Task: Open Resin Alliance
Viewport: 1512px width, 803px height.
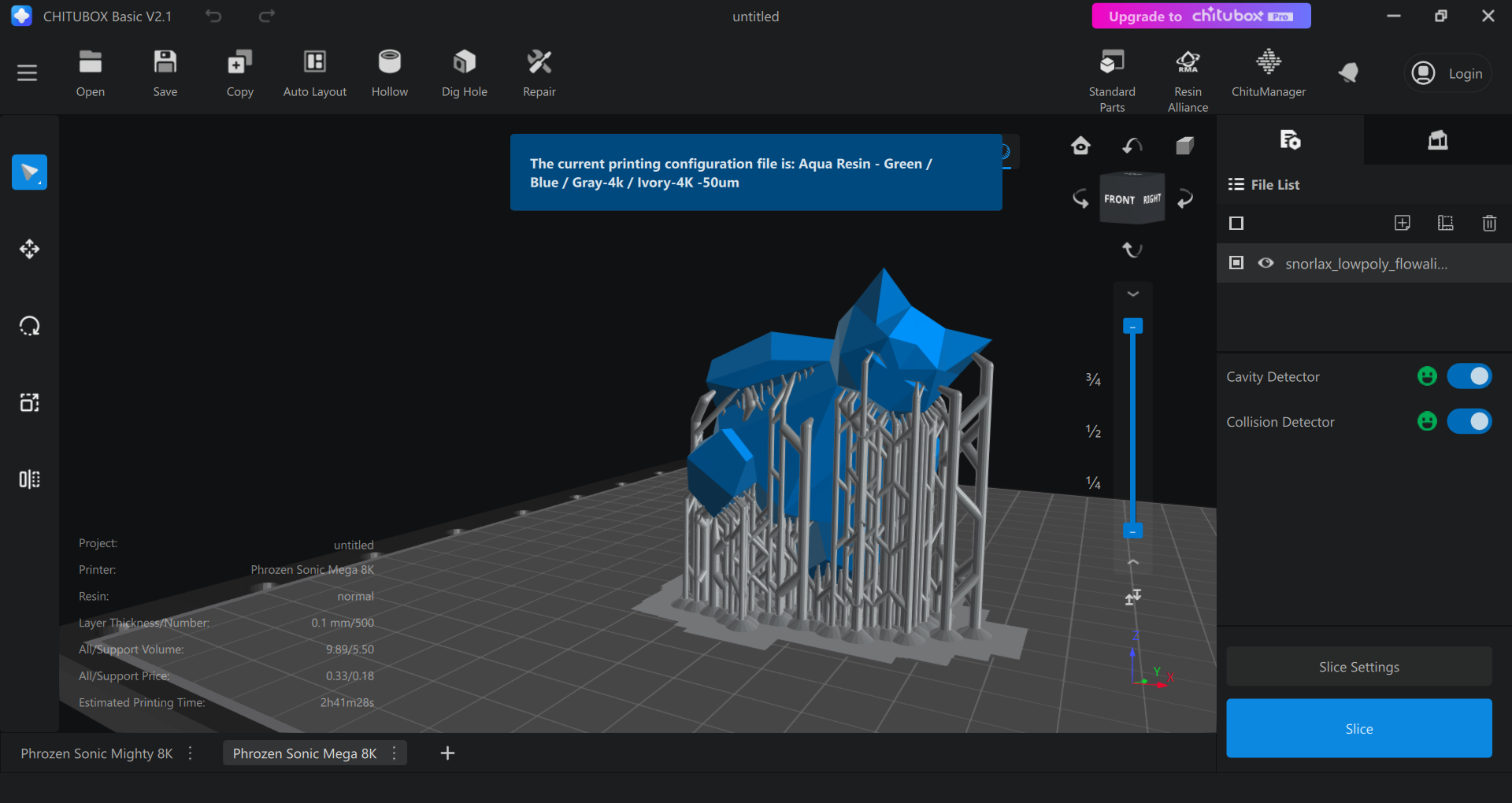Action: (x=1188, y=80)
